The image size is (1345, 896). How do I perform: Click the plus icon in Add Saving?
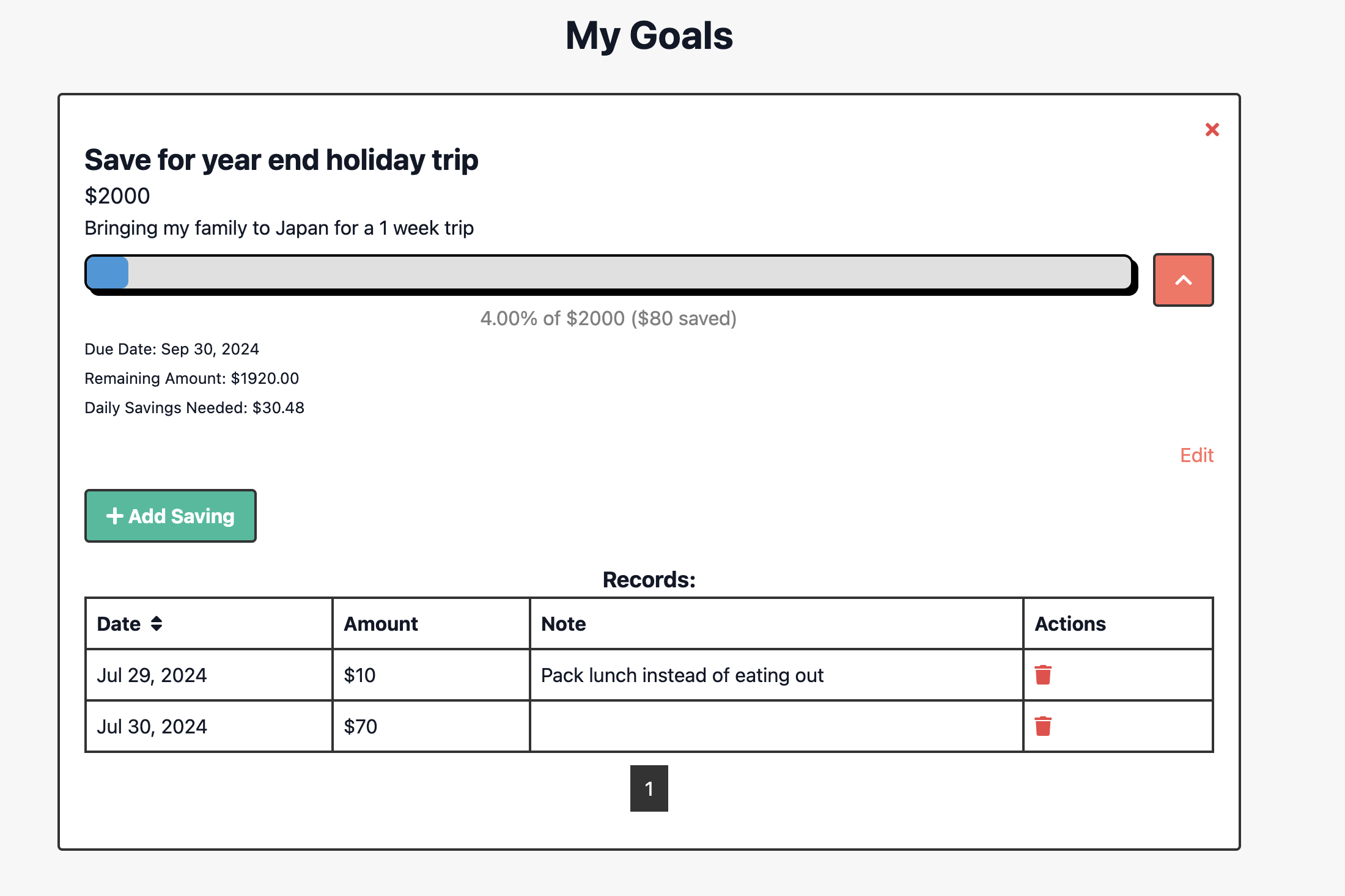coord(115,516)
